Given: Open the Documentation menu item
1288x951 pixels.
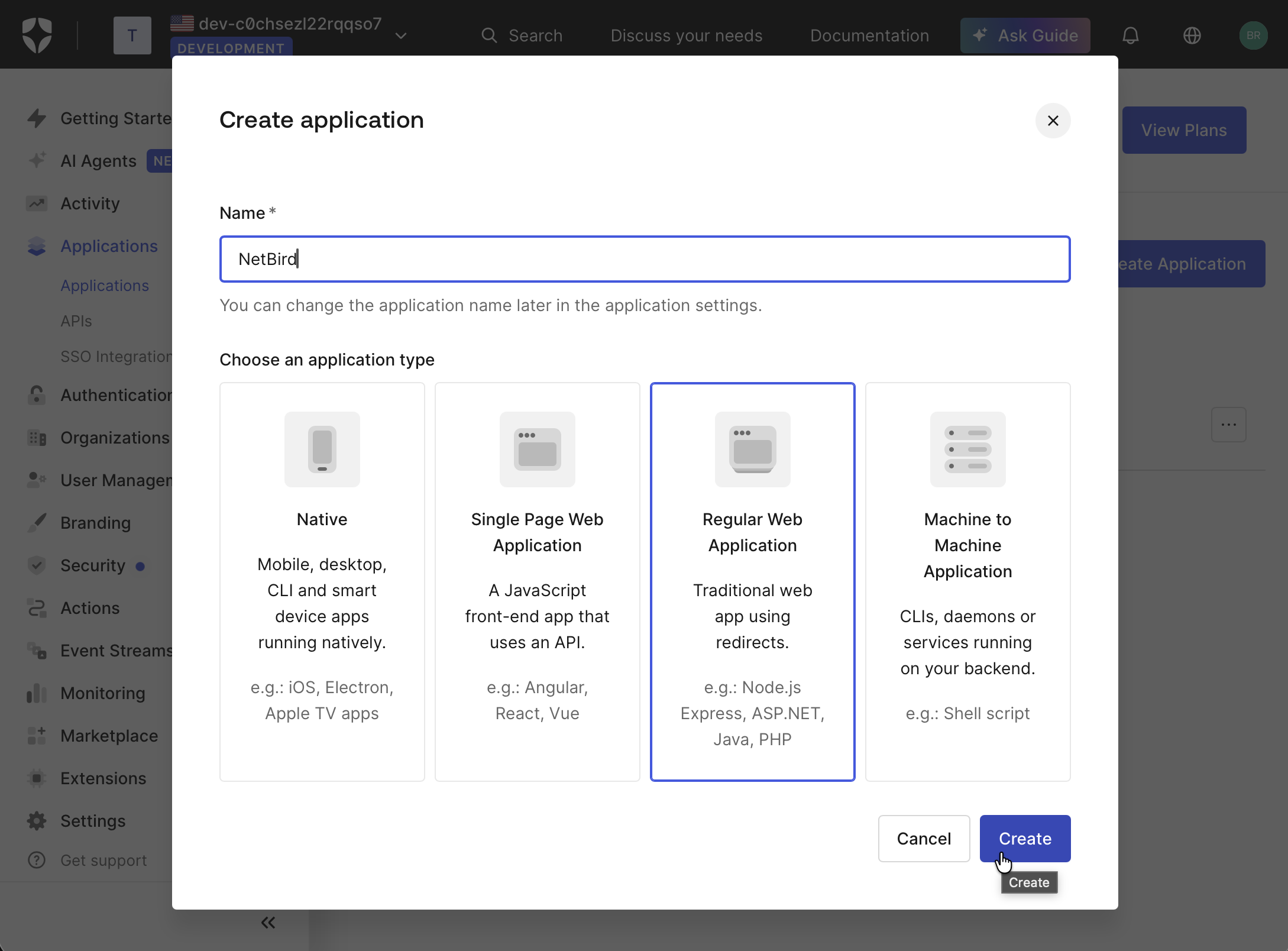Looking at the screenshot, I should click(x=869, y=35).
